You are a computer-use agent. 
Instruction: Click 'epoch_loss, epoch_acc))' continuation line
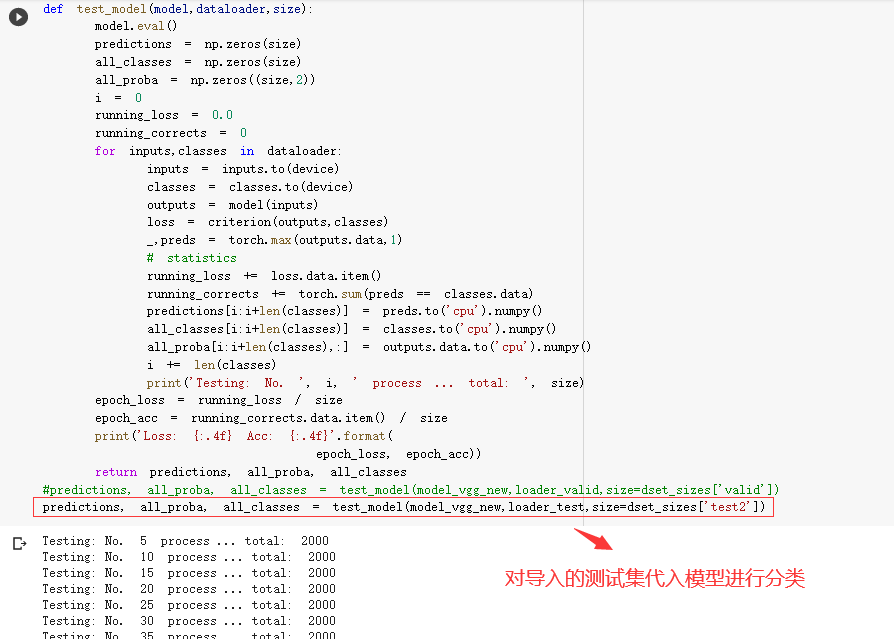point(399,454)
